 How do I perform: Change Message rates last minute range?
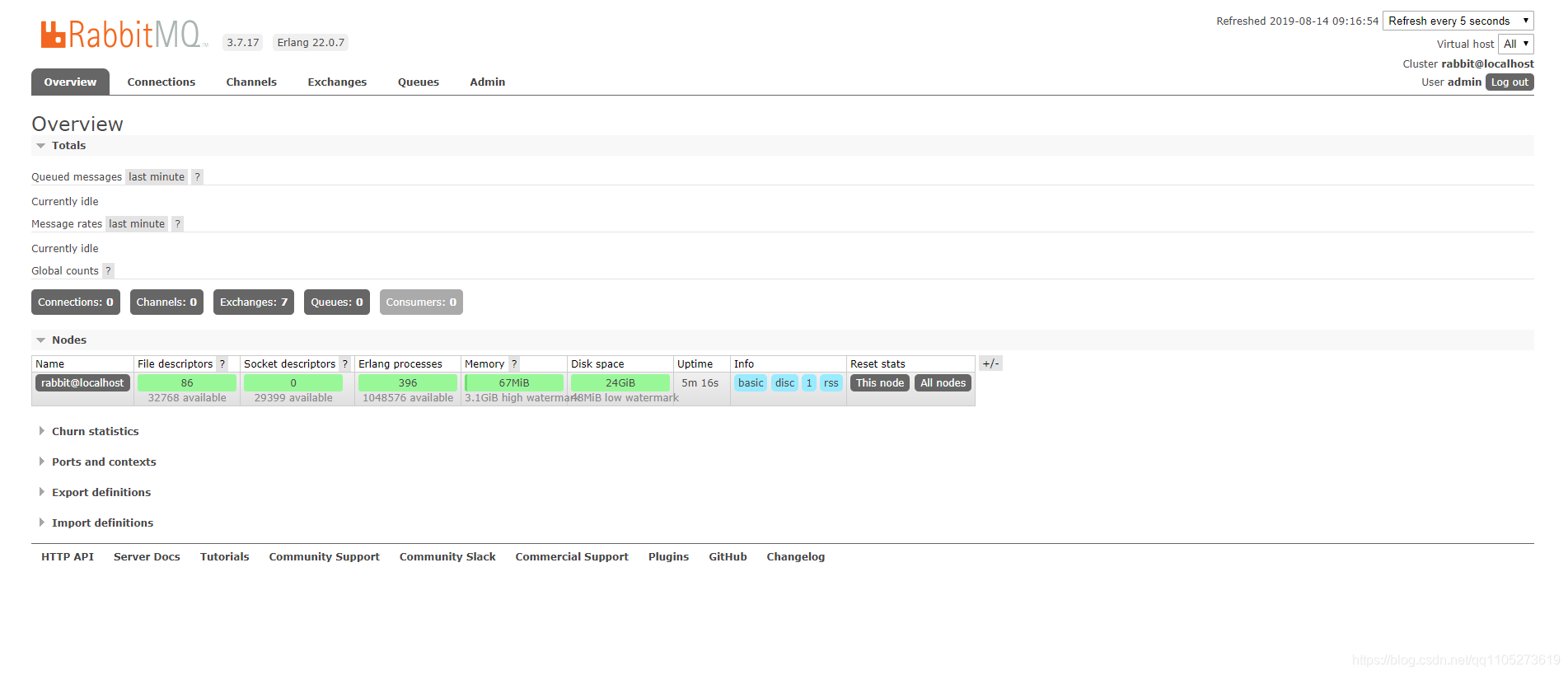tap(137, 223)
